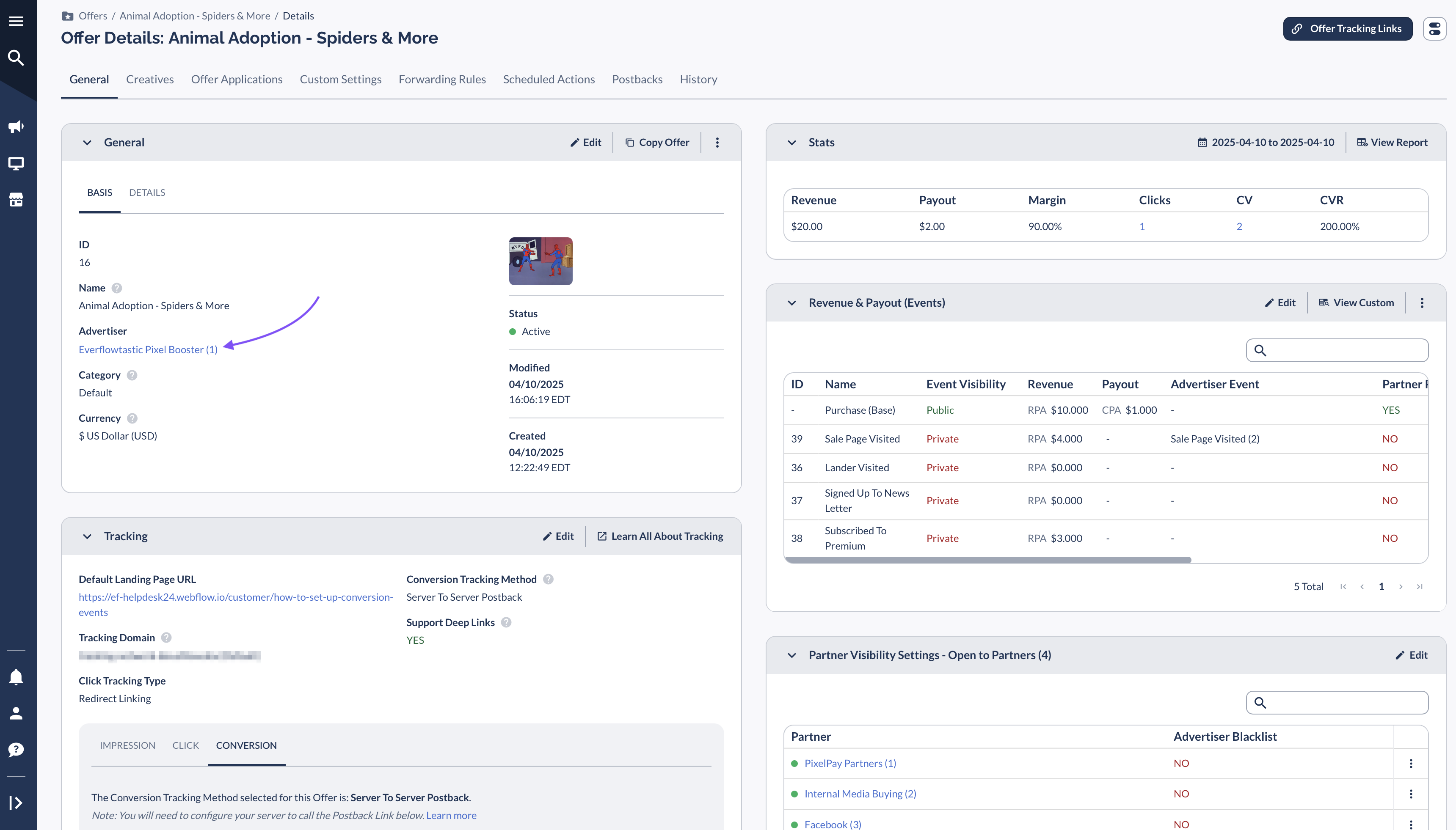Viewport: 1456px width, 830px height.
Task: Open the General section three-dot menu
Action: click(717, 143)
